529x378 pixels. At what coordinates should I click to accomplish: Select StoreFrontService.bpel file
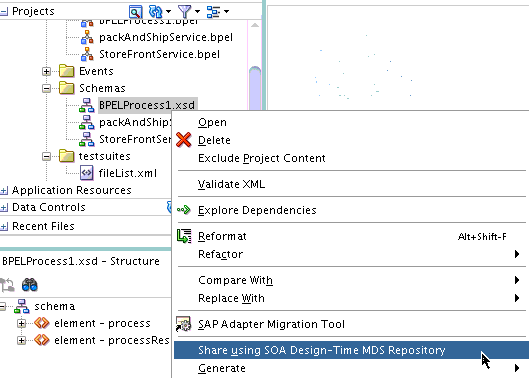159,54
